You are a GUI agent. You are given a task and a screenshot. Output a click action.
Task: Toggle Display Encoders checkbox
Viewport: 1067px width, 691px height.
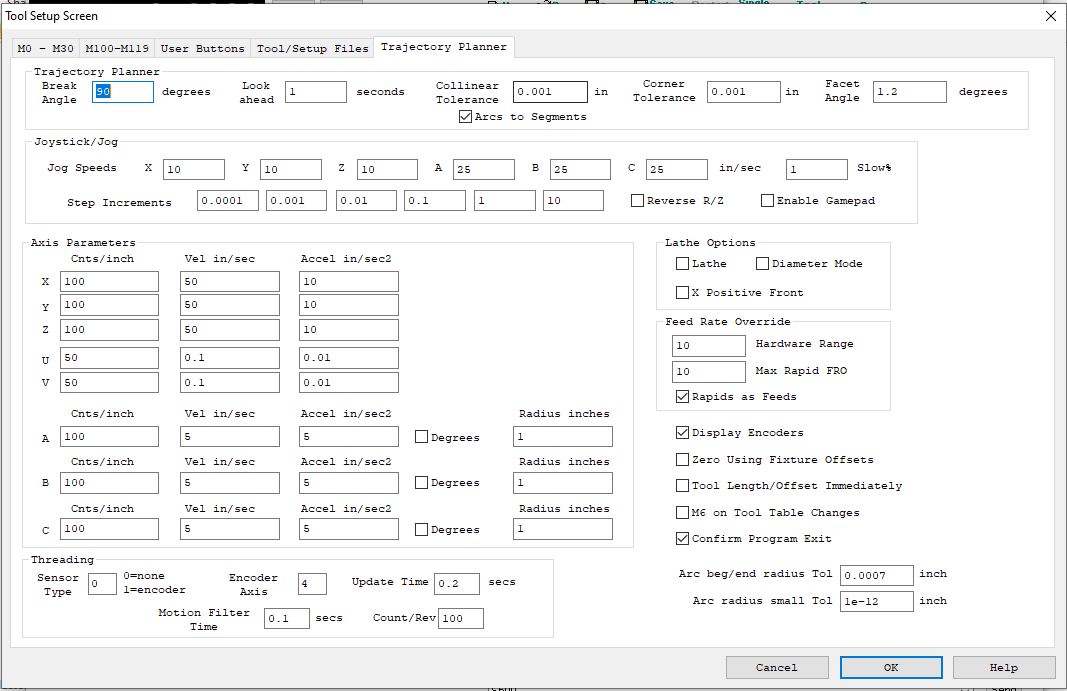(x=683, y=433)
